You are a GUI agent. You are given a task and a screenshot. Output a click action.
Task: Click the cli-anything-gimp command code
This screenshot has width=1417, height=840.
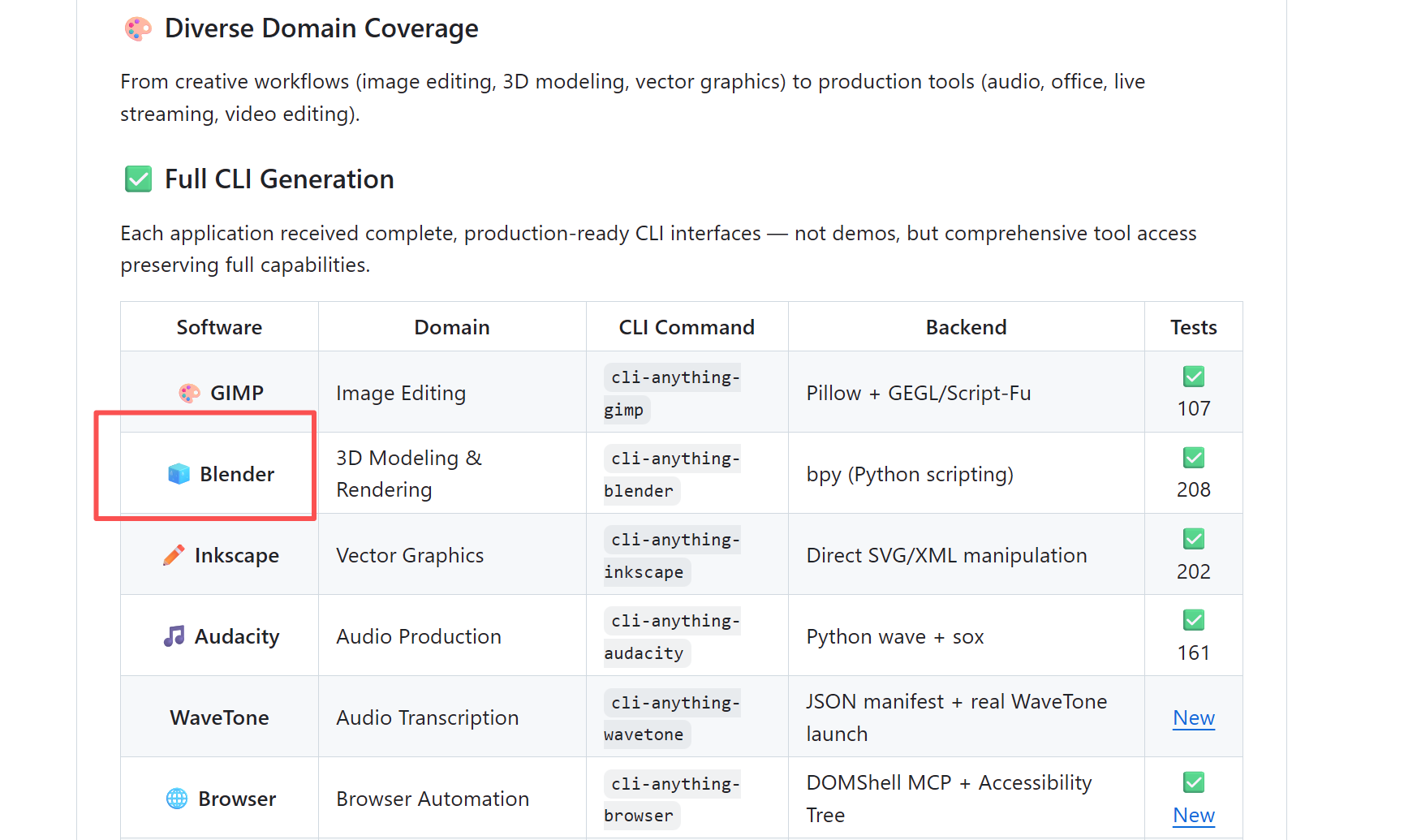[672, 394]
